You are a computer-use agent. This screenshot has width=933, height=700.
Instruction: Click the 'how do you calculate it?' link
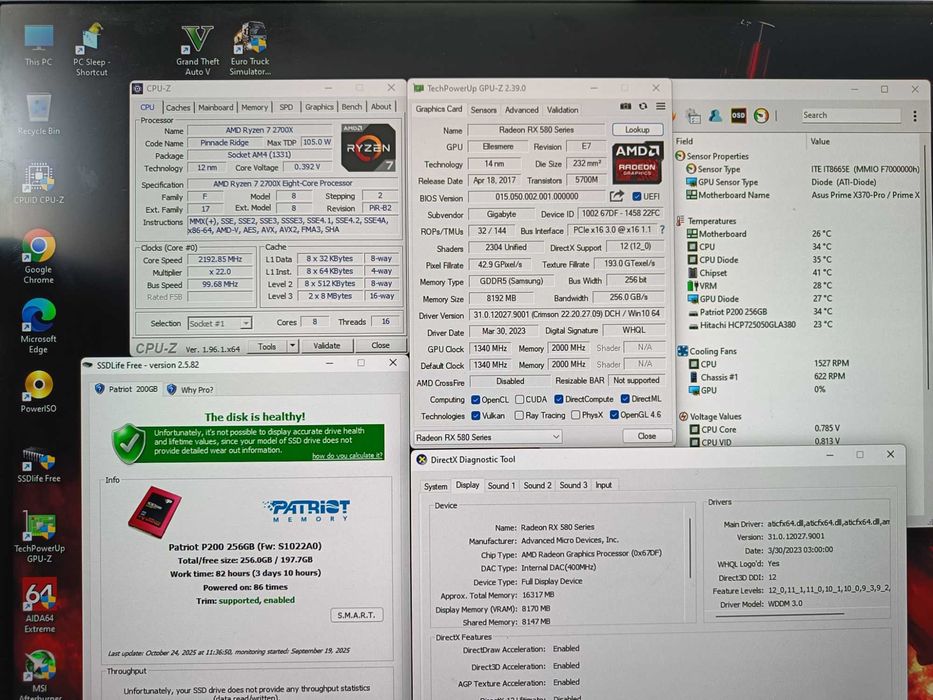[x=347, y=455]
